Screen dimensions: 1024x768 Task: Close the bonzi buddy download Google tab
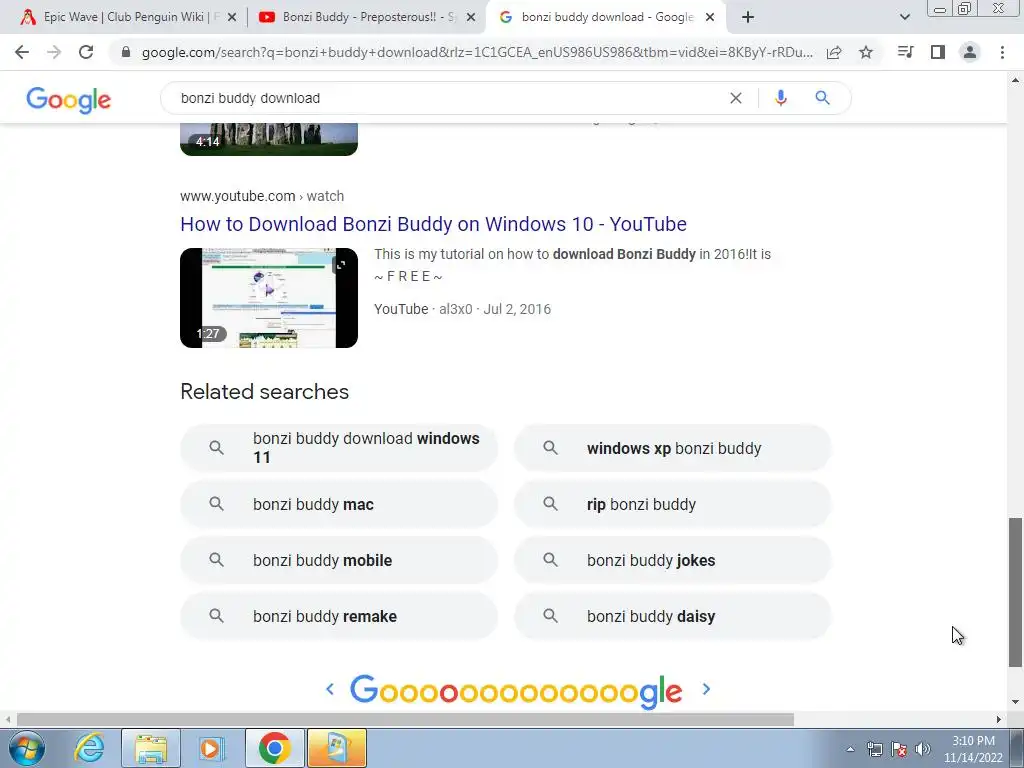[x=710, y=18]
